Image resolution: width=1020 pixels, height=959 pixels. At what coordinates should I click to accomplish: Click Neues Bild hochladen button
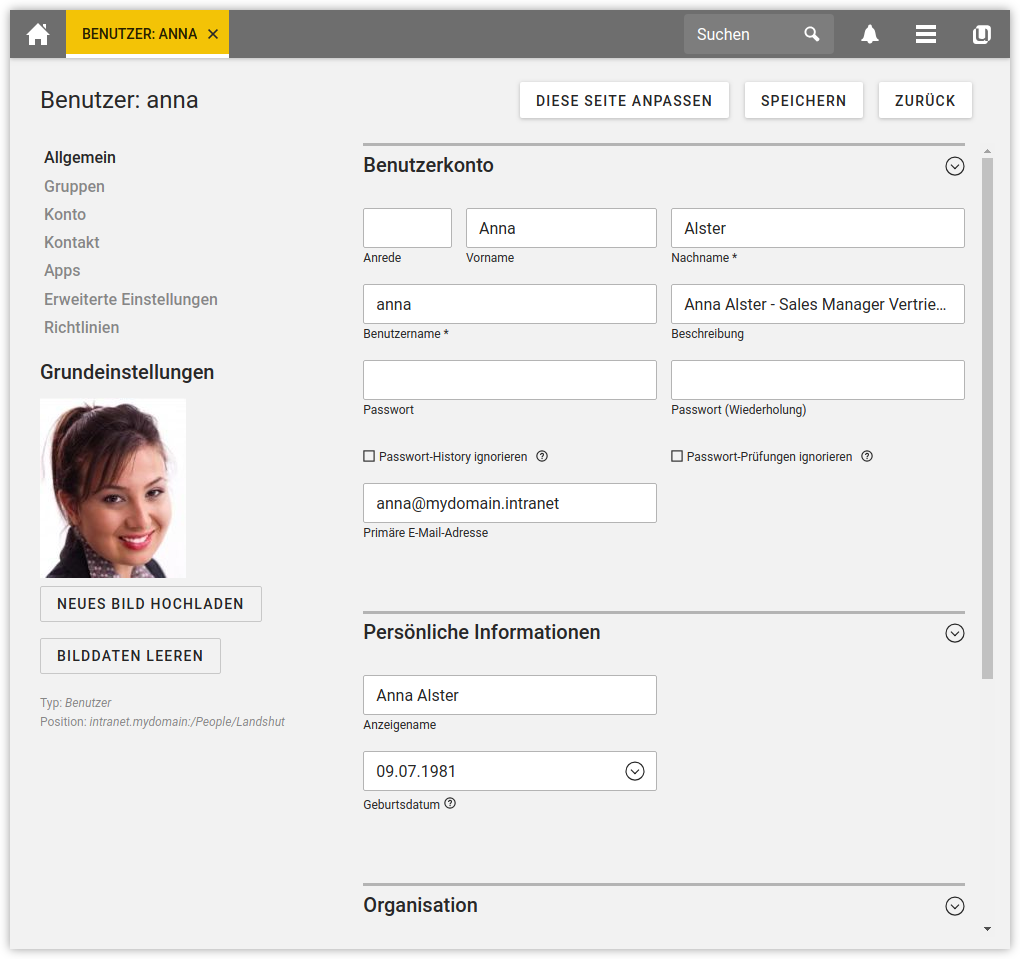[150, 604]
